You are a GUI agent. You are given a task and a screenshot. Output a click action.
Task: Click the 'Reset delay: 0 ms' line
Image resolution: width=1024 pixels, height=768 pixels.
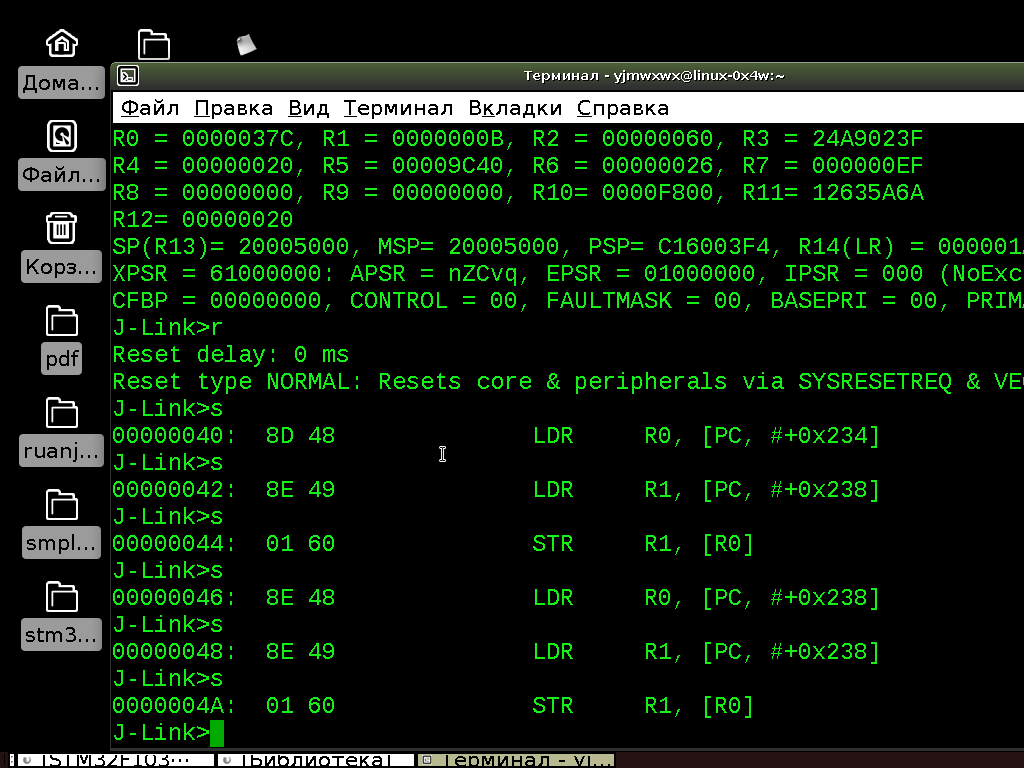(x=231, y=355)
